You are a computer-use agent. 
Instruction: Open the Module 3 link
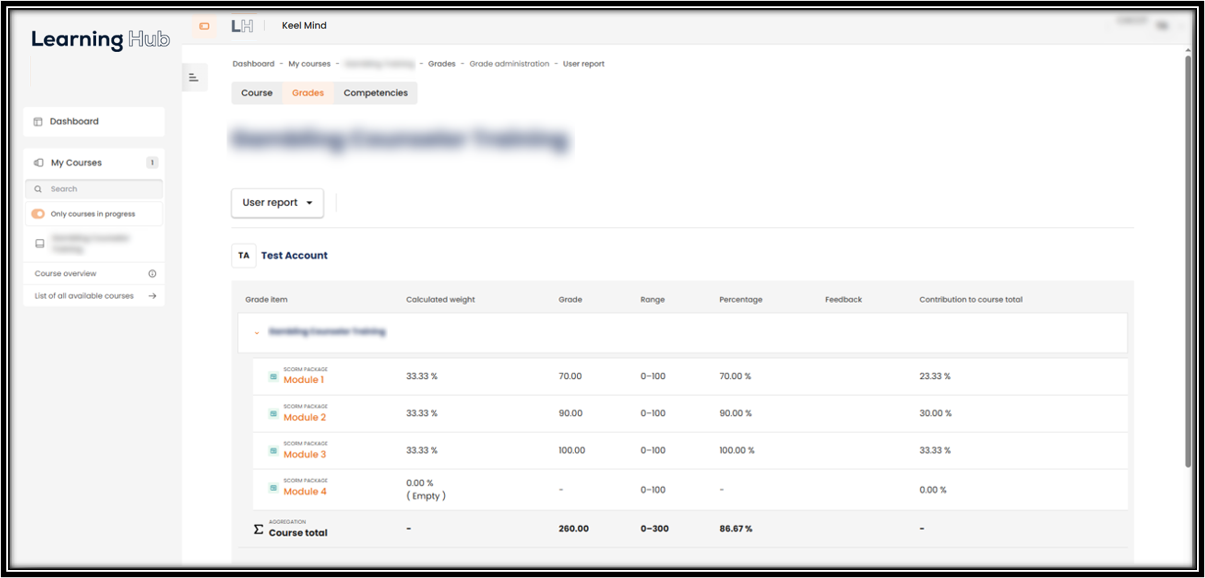pyautogui.click(x=305, y=455)
